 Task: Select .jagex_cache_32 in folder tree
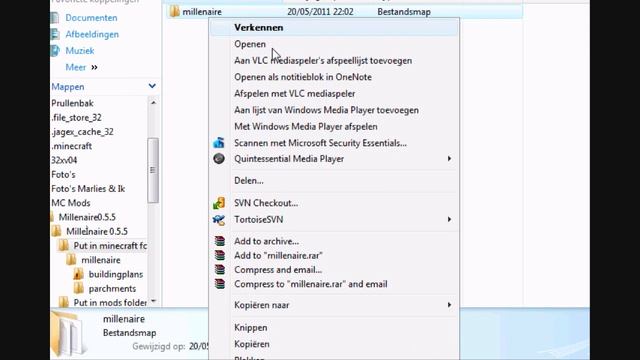click(x=82, y=132)
